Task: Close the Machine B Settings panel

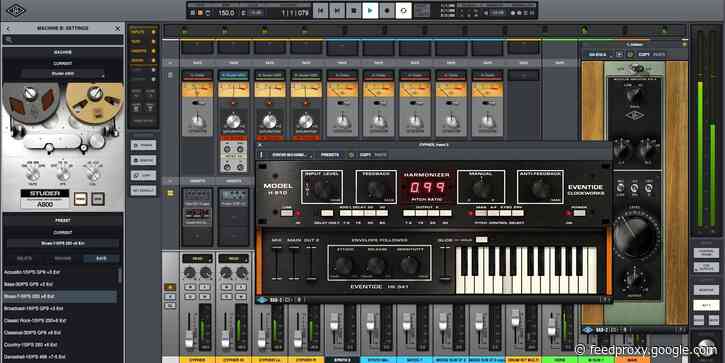Action: pyautogui.click(x=117, y=29)
